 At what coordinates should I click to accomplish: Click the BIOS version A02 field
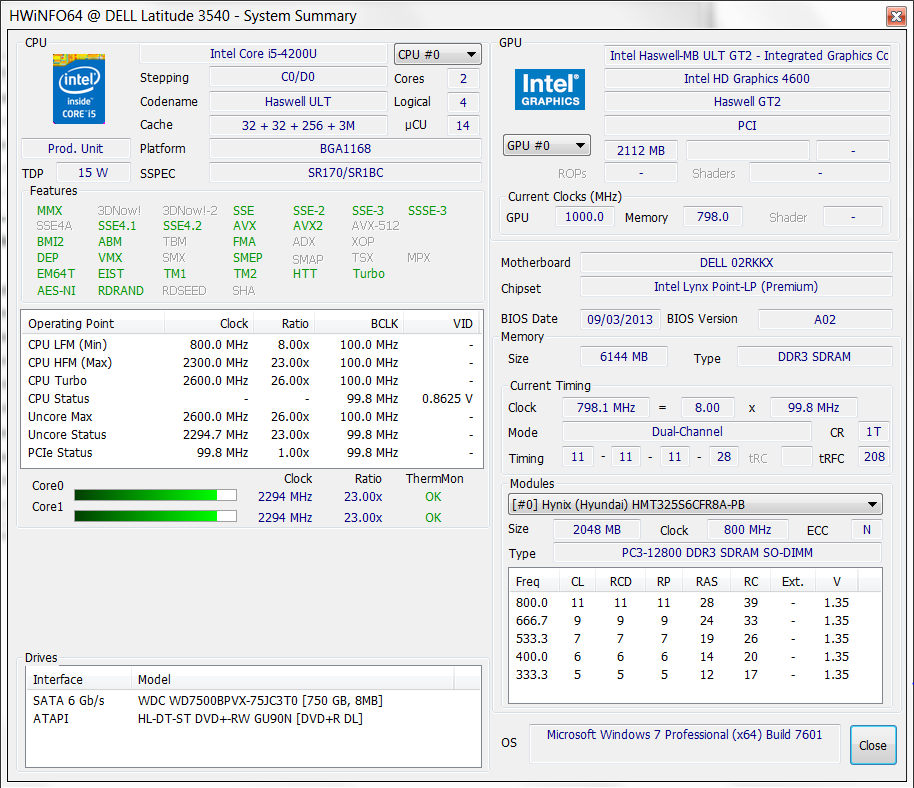point(825,319)
